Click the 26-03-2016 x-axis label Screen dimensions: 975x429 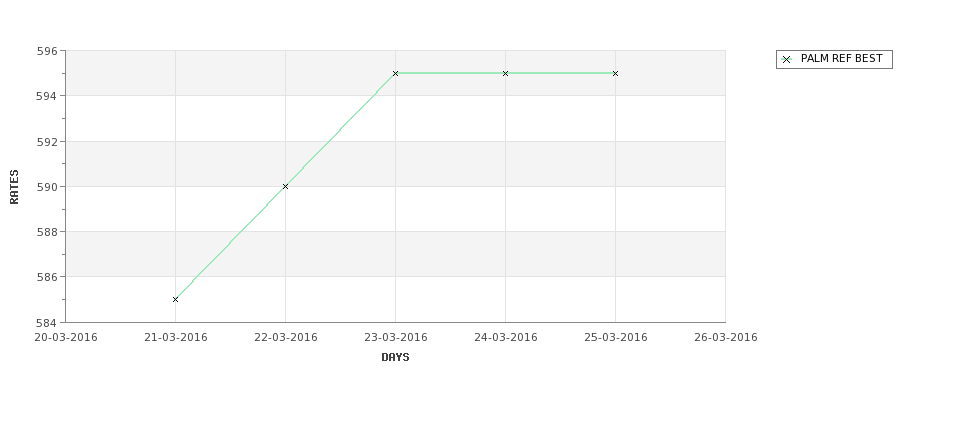(726, 338)
